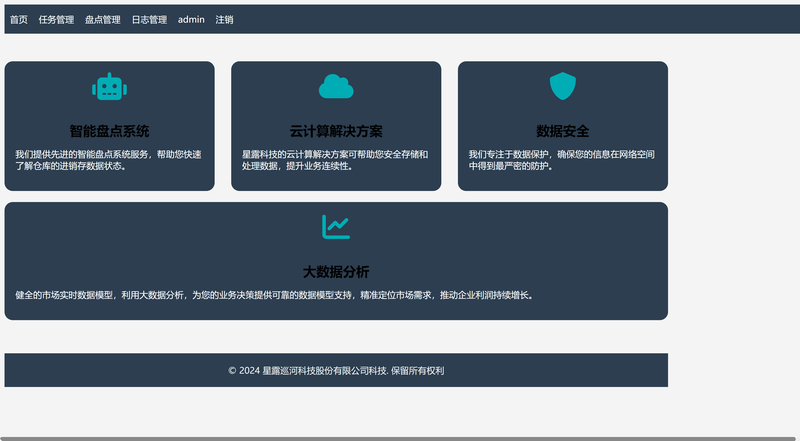Open the 盘点管理 menu item

103,19
